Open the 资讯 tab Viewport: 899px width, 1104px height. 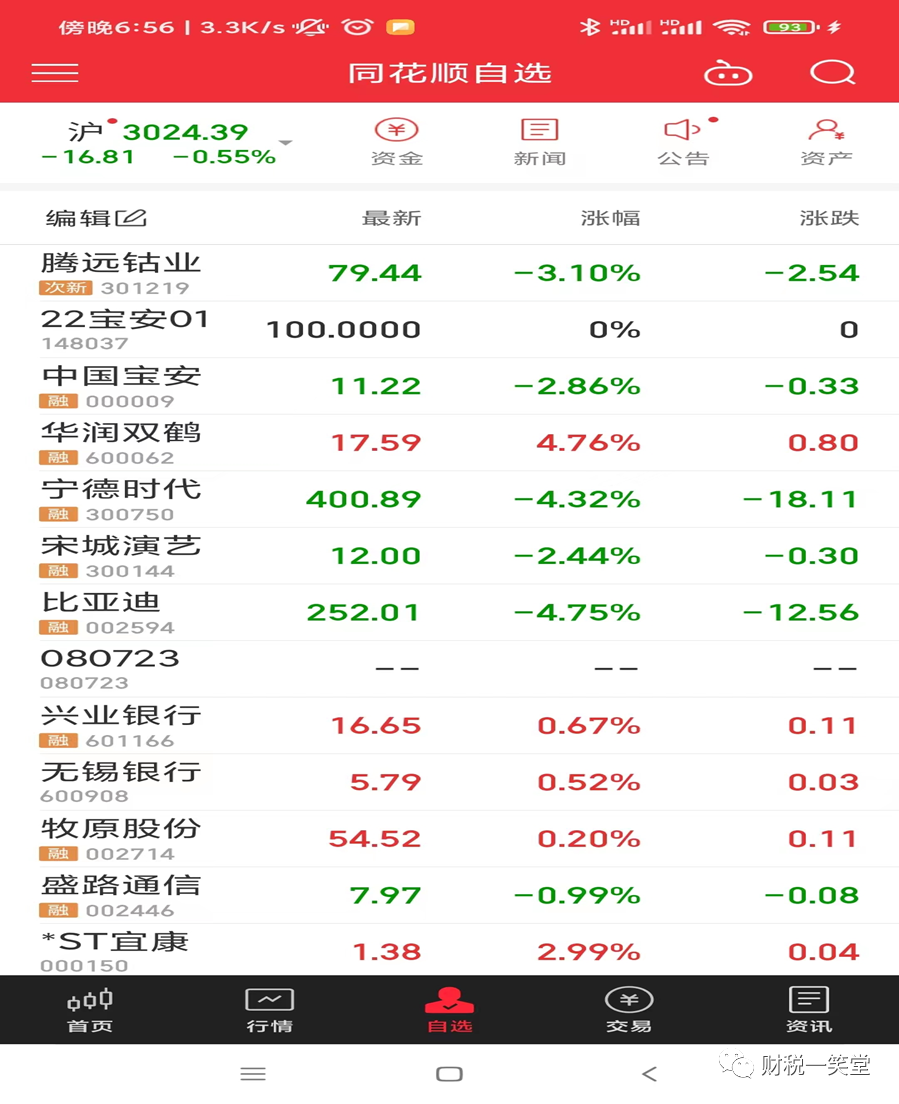809,1010
